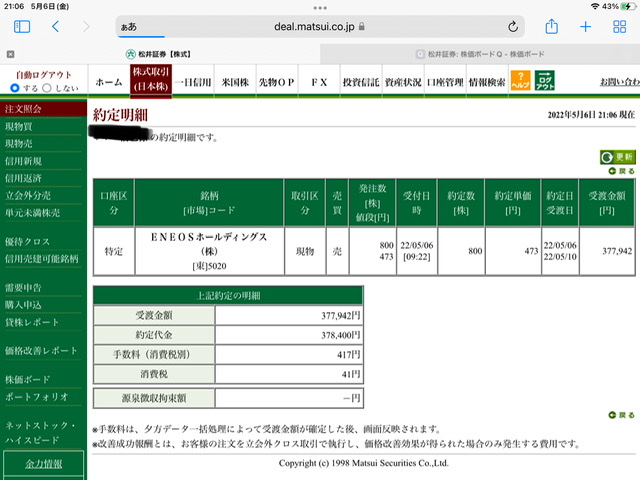
Task: Close the 松井証券【株式】 tab
Action: (11, 54)
